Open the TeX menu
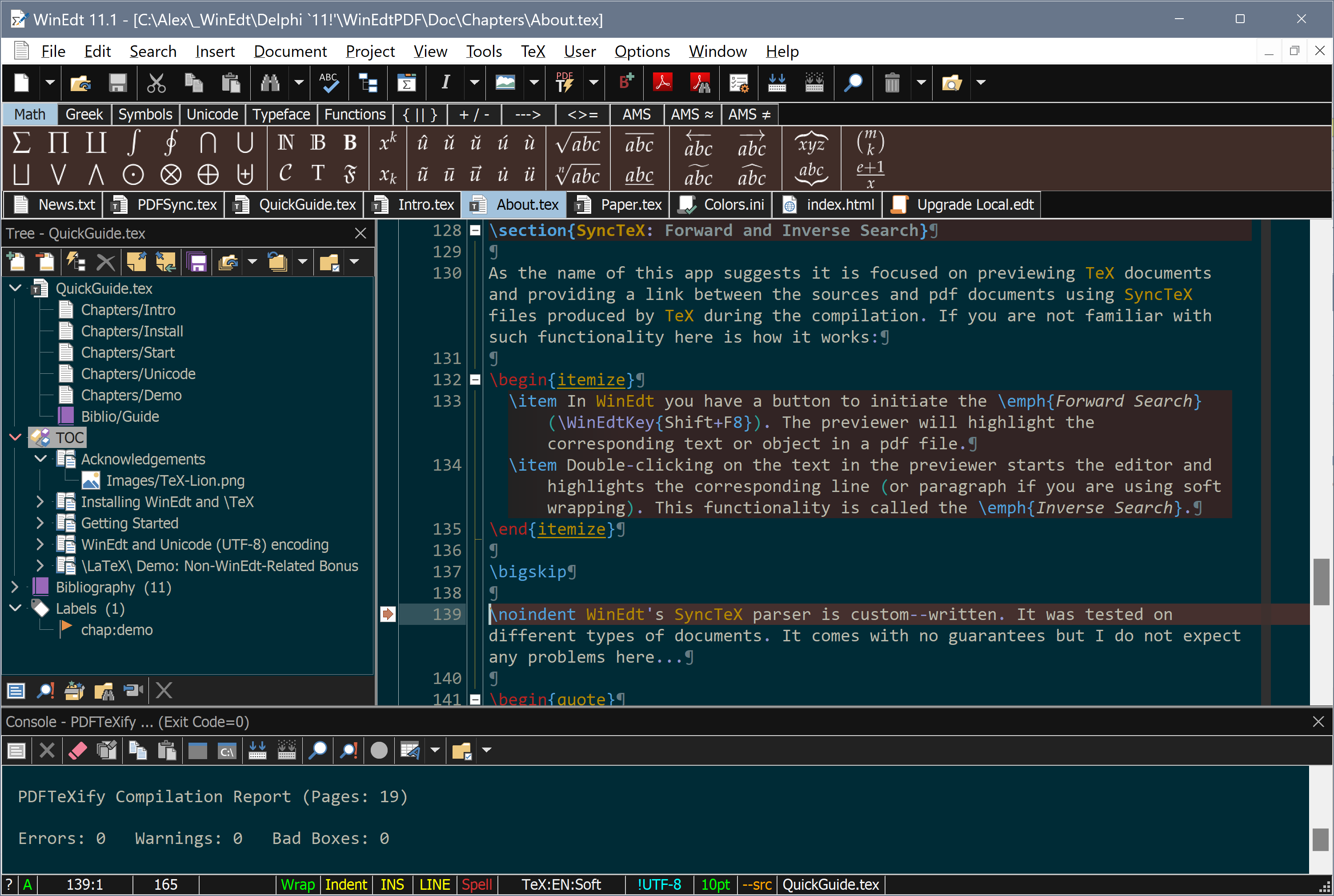Screen dimensions: 1334x896 pos(532,52)
